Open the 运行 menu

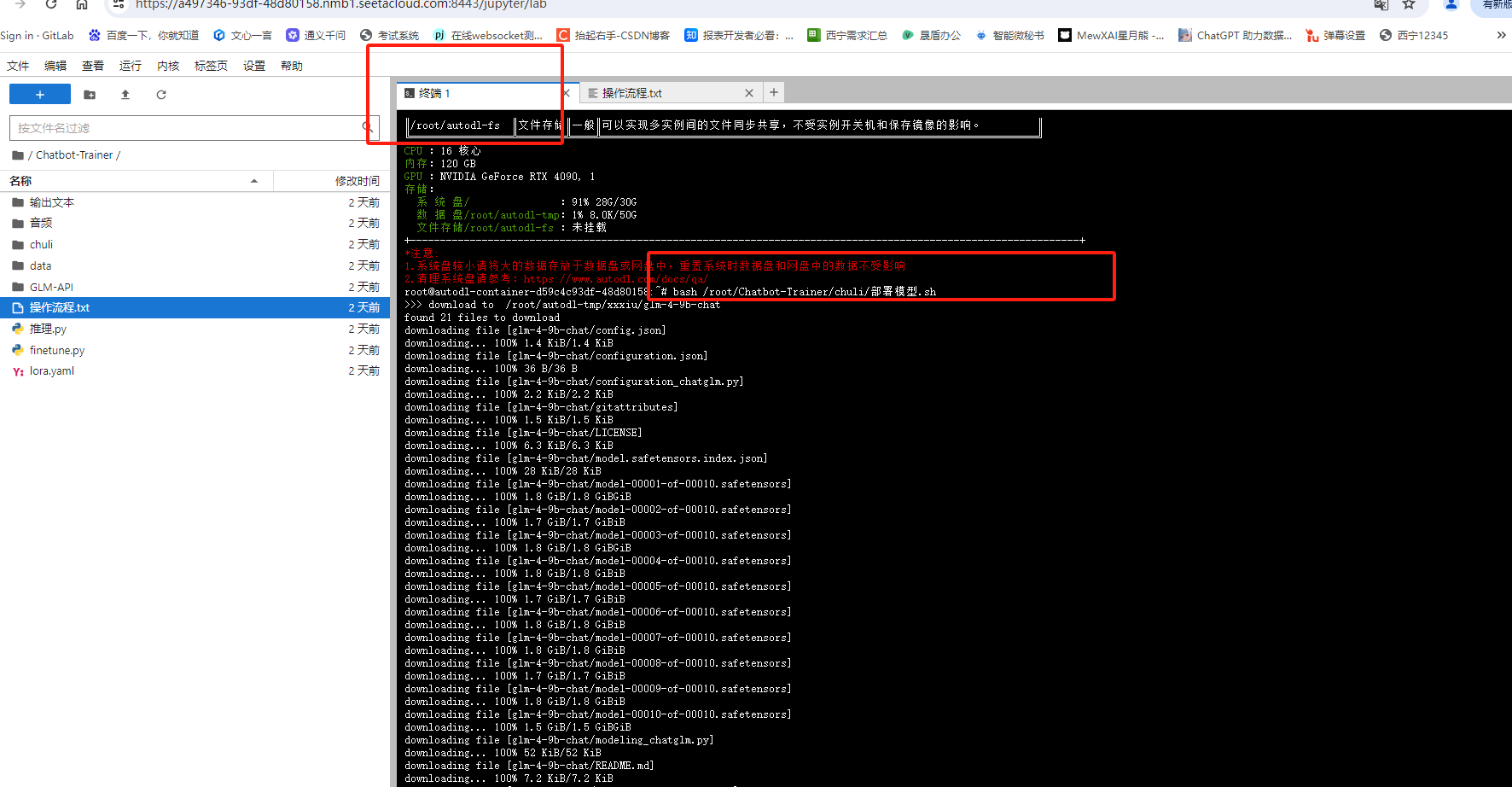131,66
